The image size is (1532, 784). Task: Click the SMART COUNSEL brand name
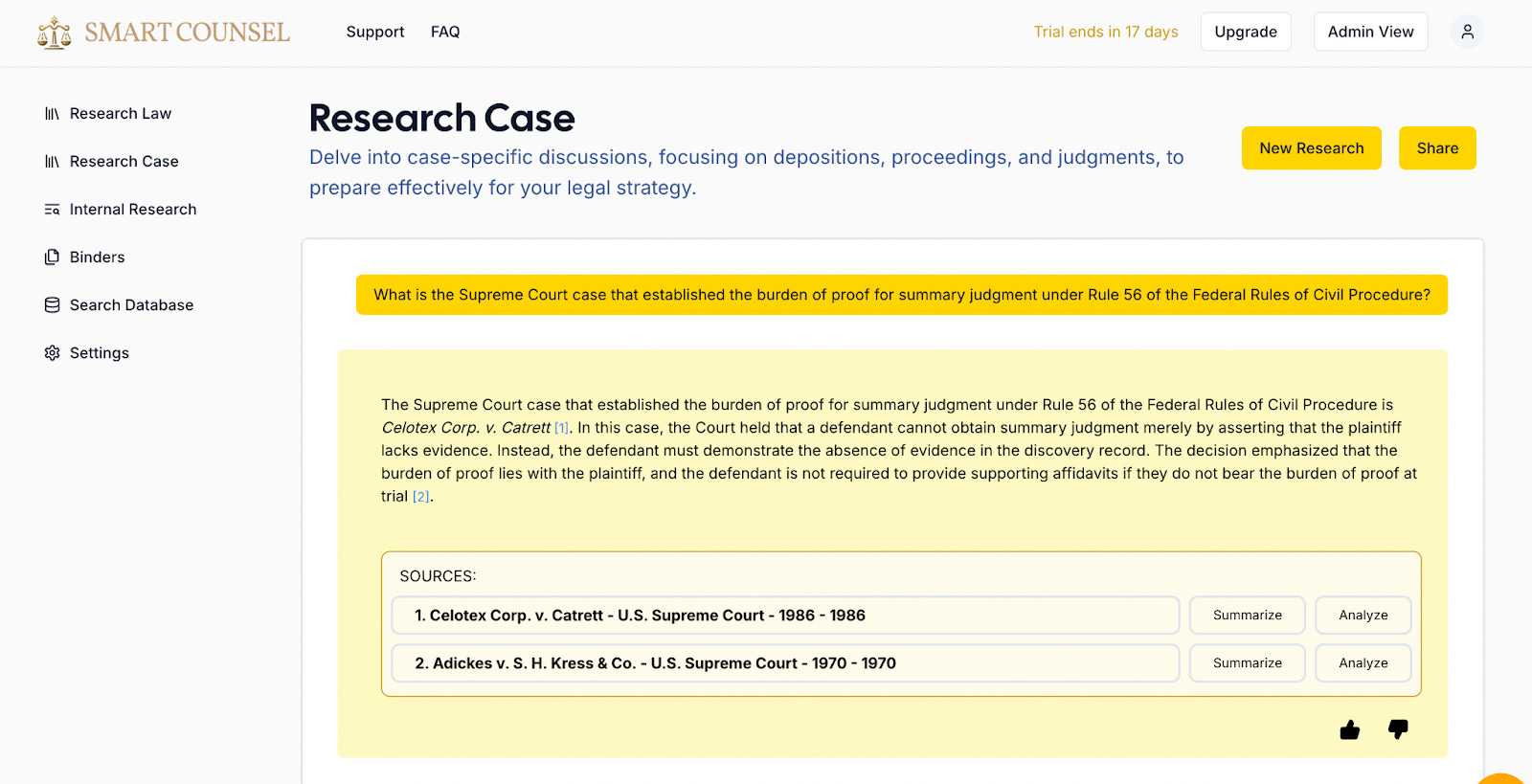pos(187,33)
